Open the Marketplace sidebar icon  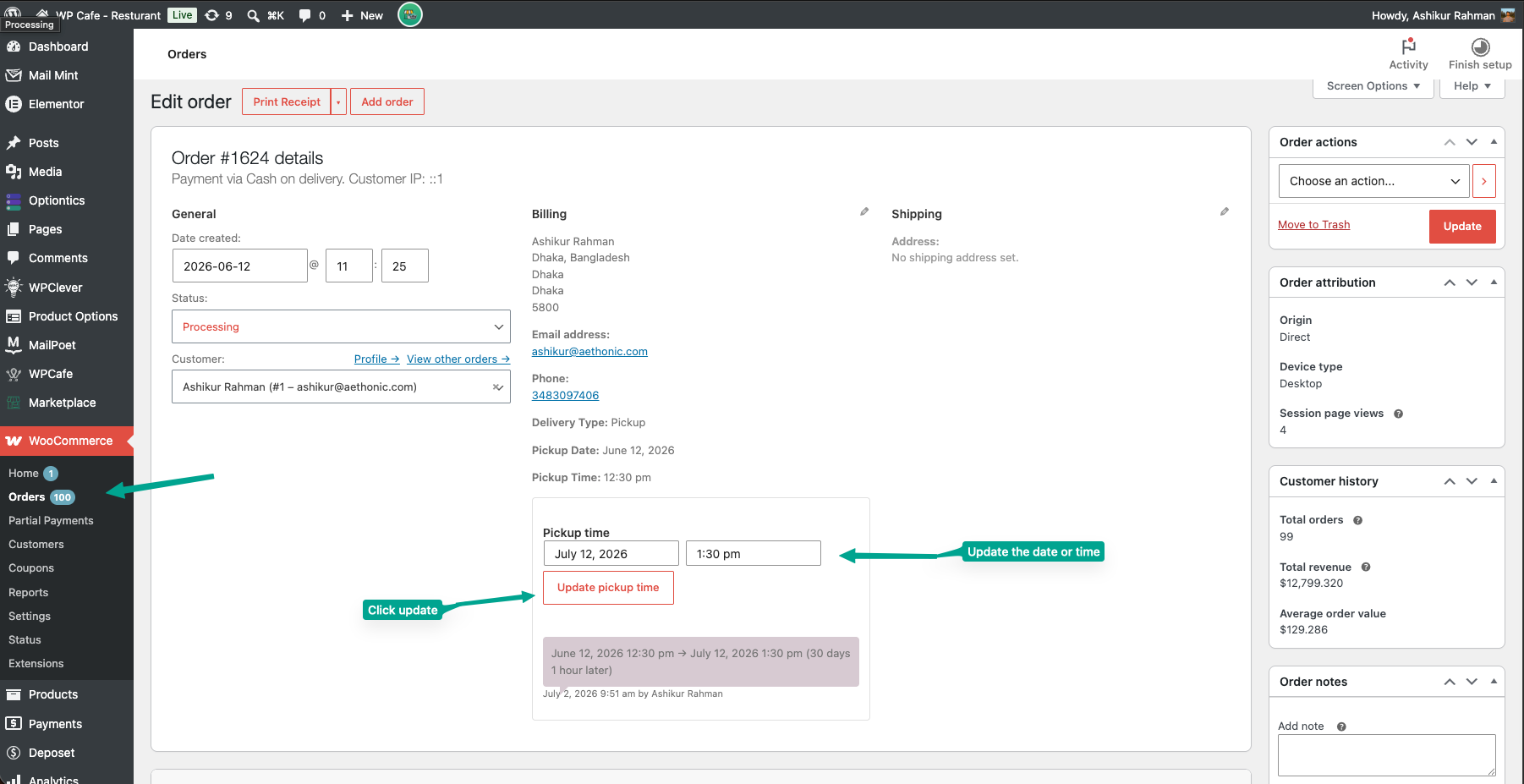(x=14, y=403)
